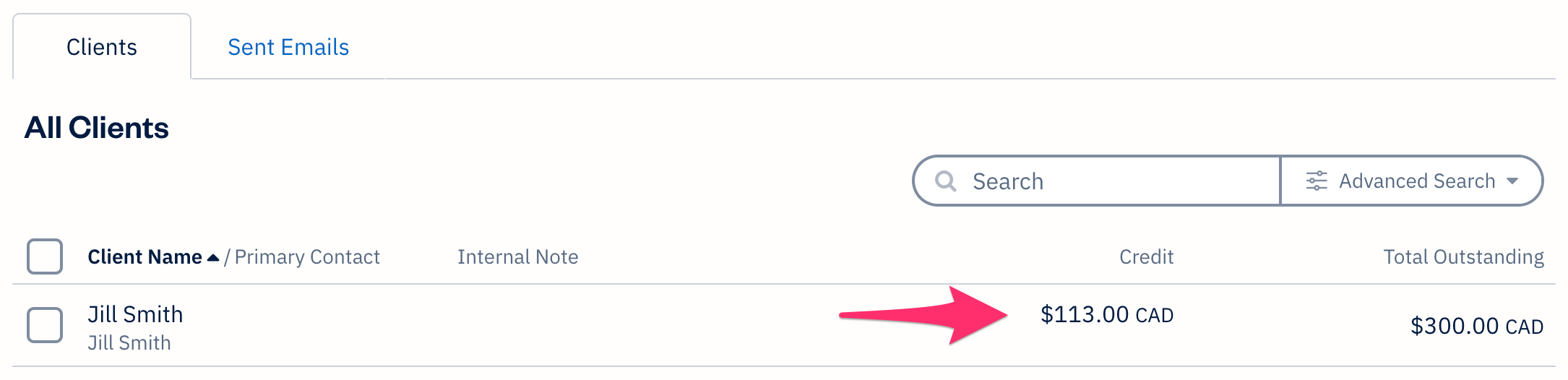
Task: Select all clients with the header checkbox
Action: point(45,256)
